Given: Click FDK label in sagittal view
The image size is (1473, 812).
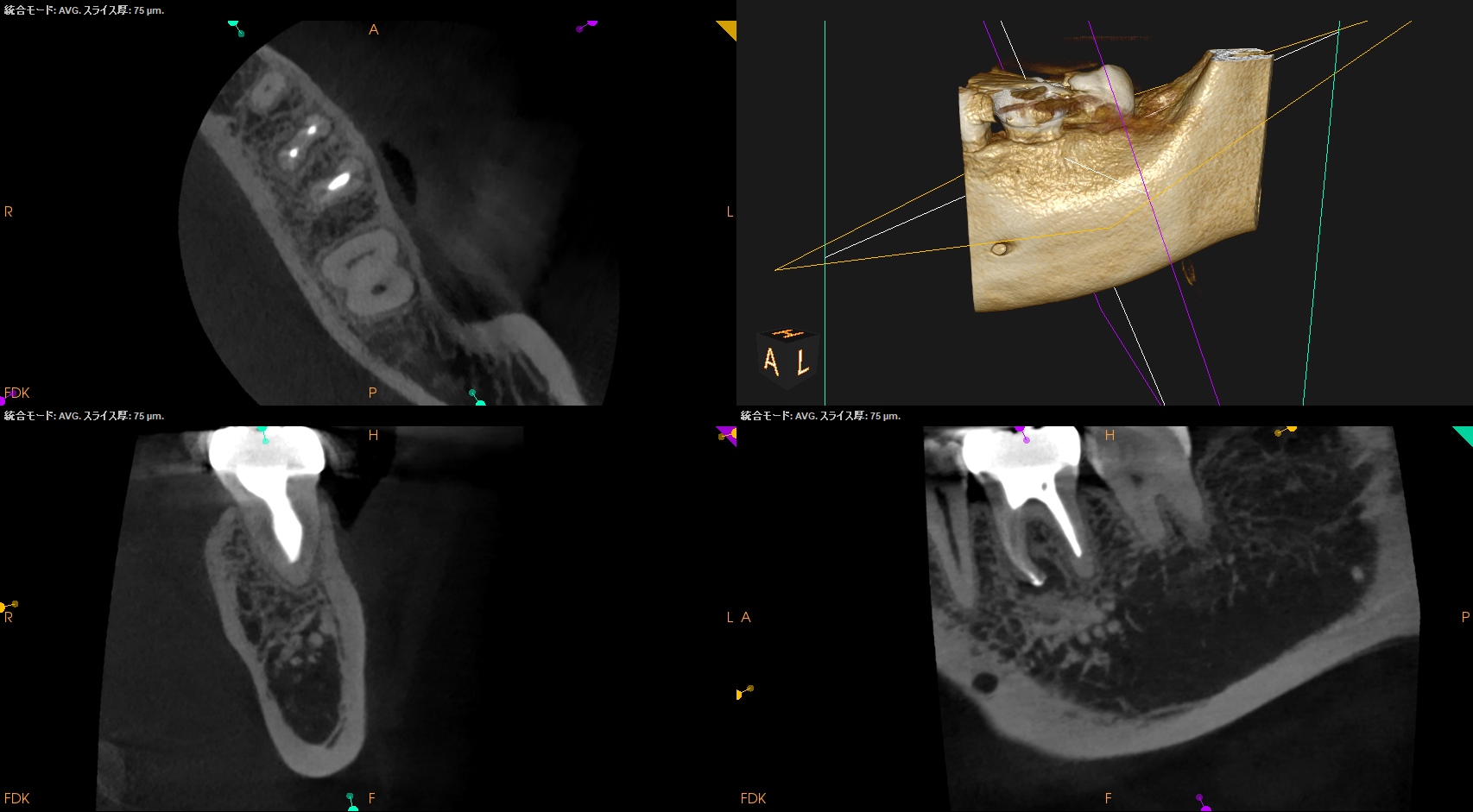Looking at the screenshot, I should (x=753, y=798).
